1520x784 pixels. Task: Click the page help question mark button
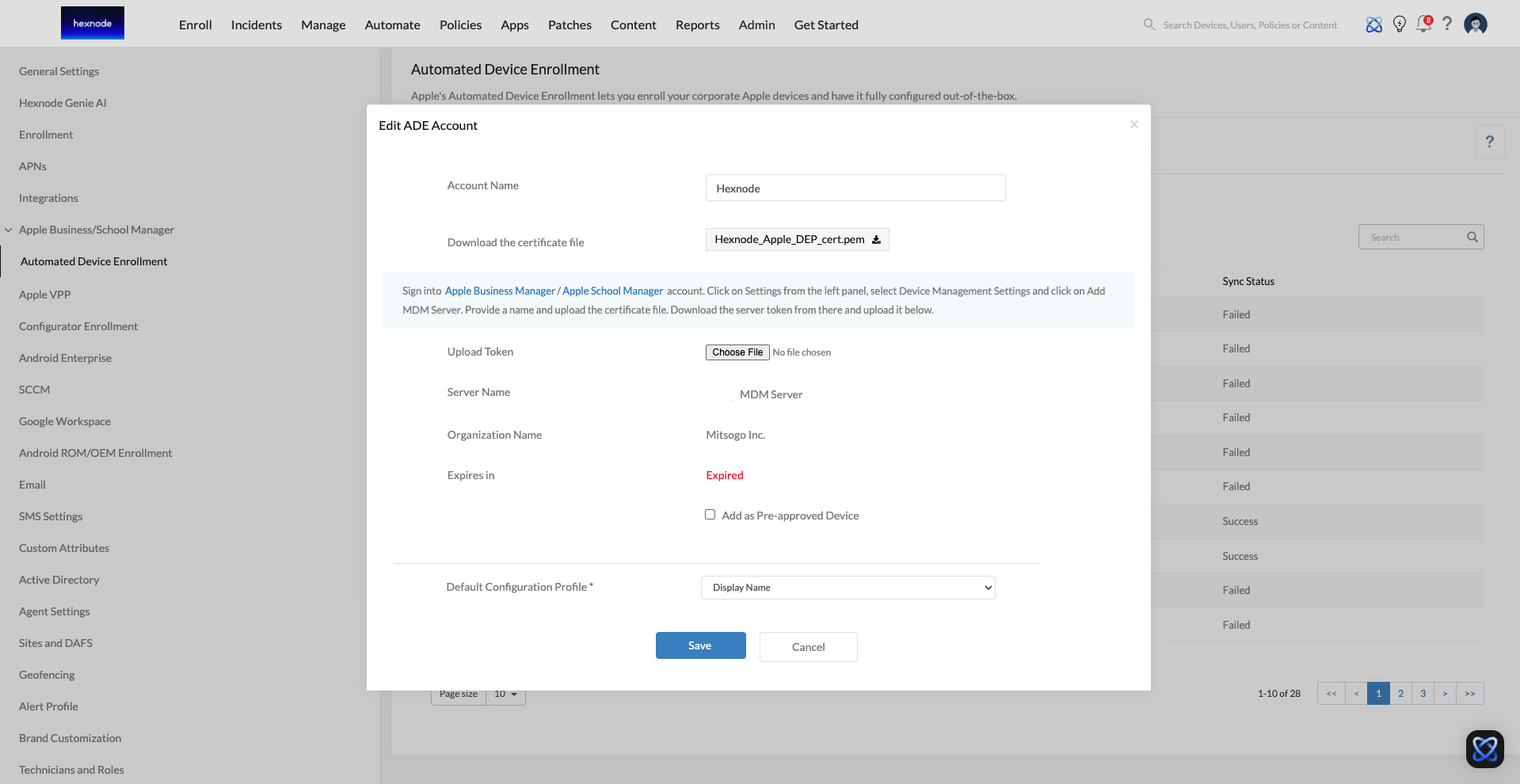[1490, 142]
